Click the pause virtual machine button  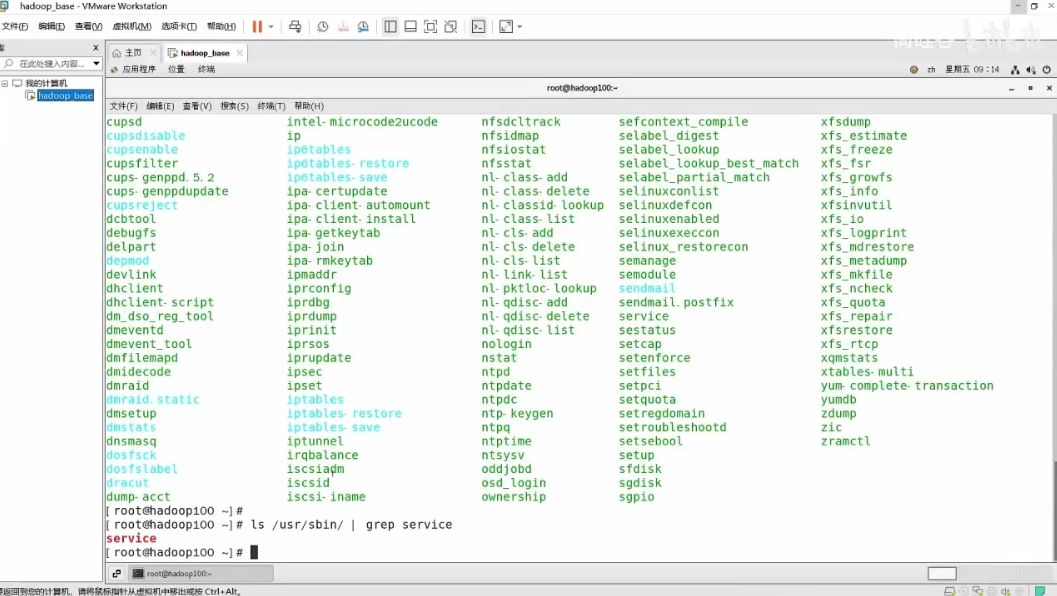tap(257, 26)
